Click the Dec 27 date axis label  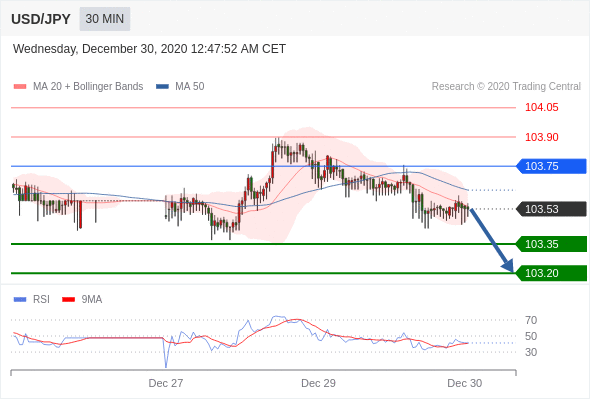pos(166,383)
